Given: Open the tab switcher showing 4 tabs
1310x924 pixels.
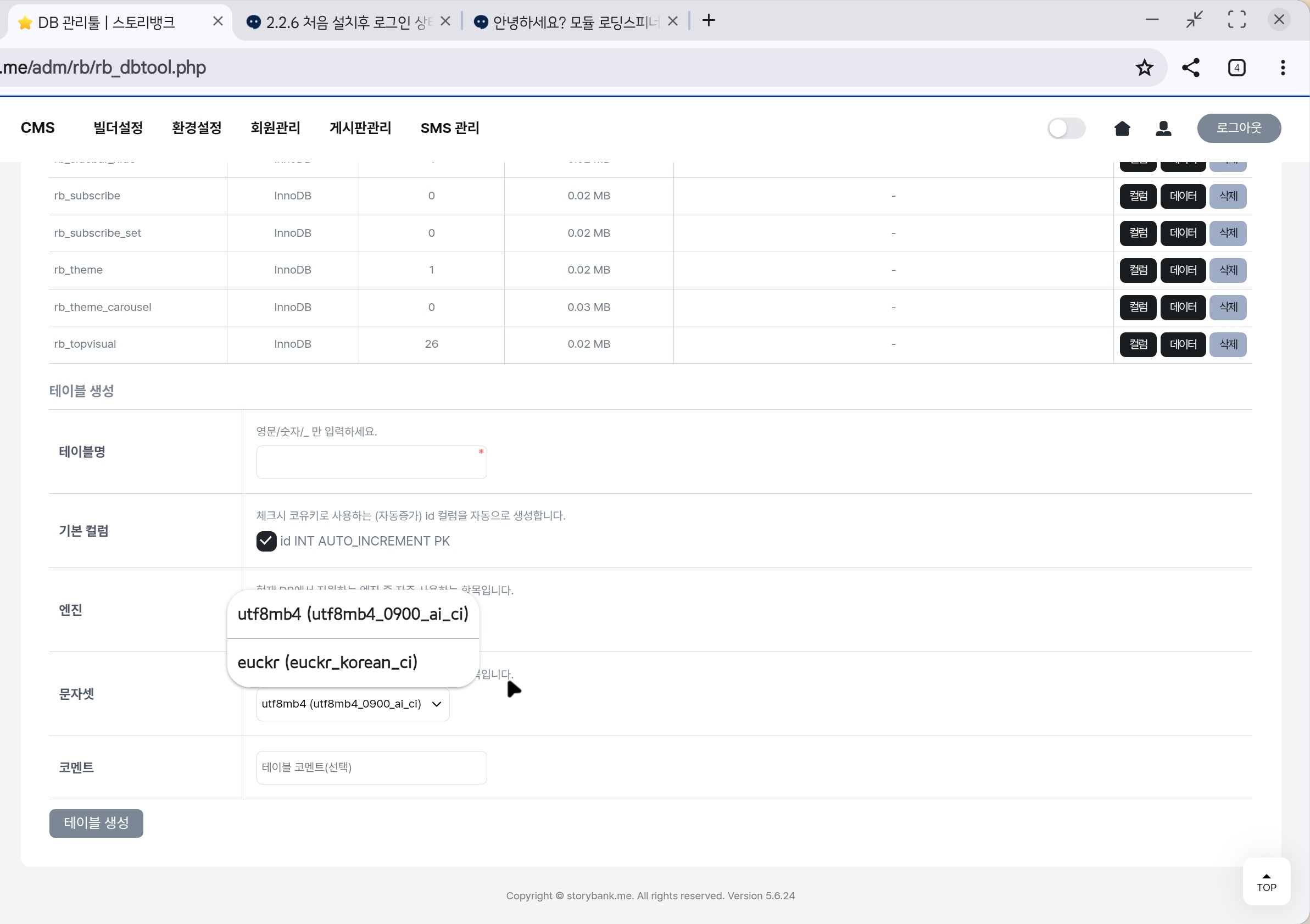Looking at the screenshot, I should coord(1236,68).
